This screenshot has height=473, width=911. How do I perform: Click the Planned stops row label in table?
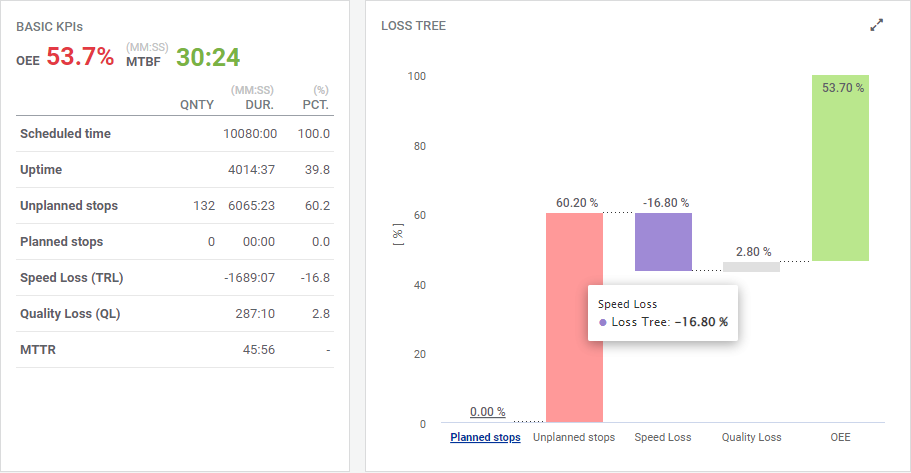[x=61, y=242]
